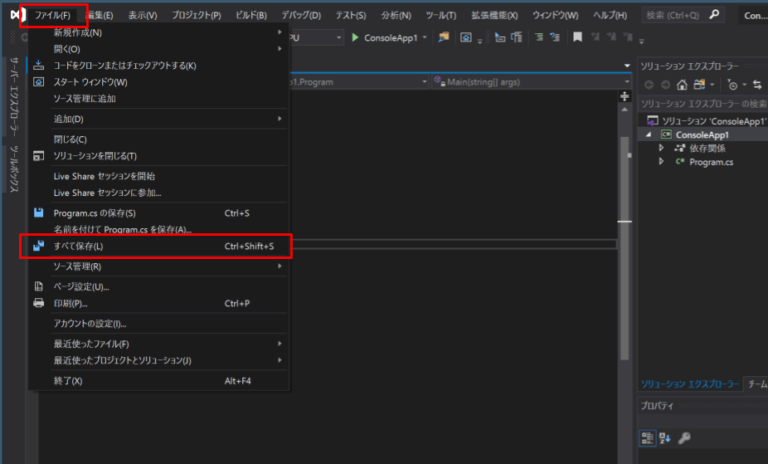Screen dimensions: 768x464
Task: Click the search magnifier icon in title bar
Action: 713,15
